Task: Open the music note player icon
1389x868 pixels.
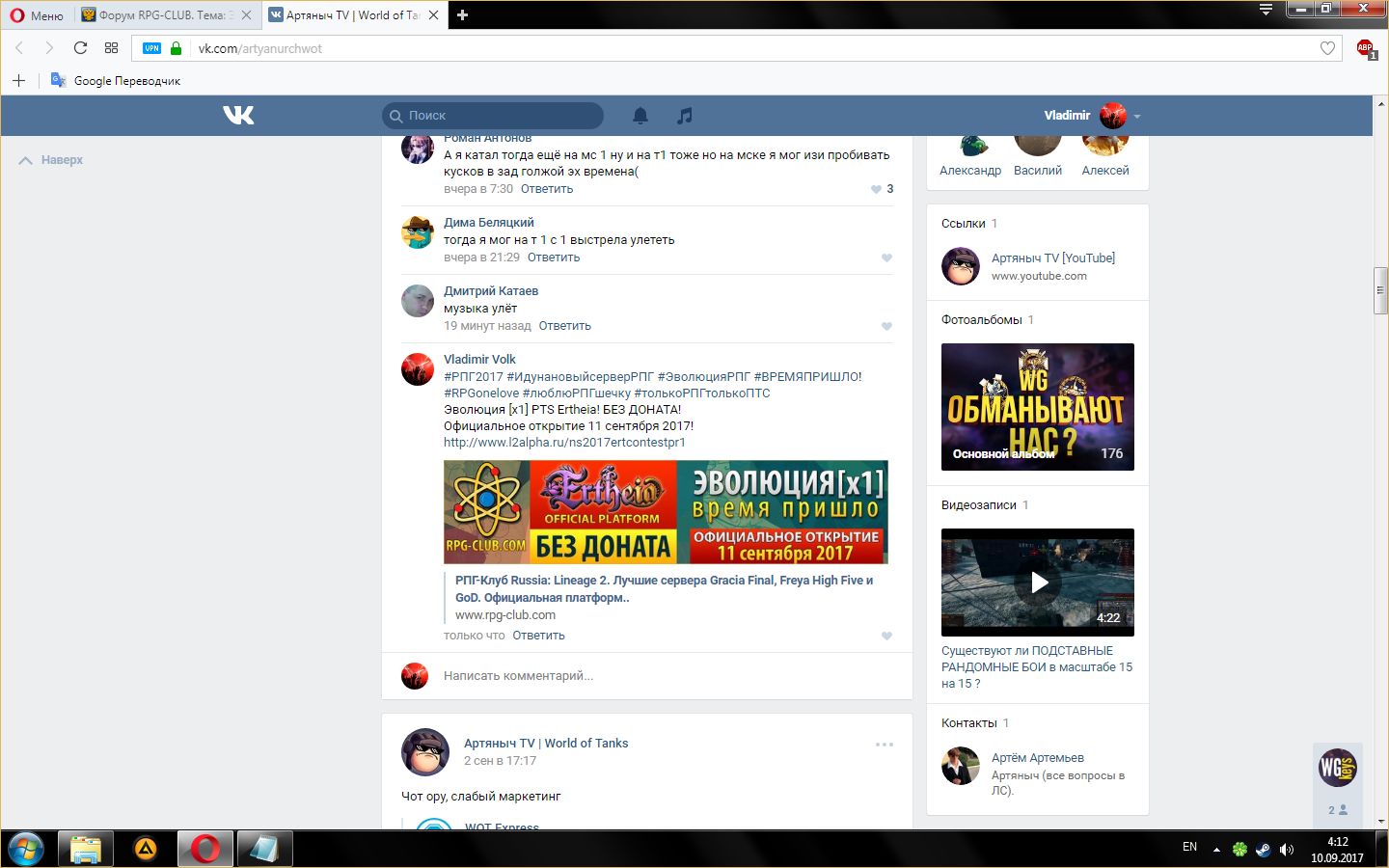Action: [685, 116]
